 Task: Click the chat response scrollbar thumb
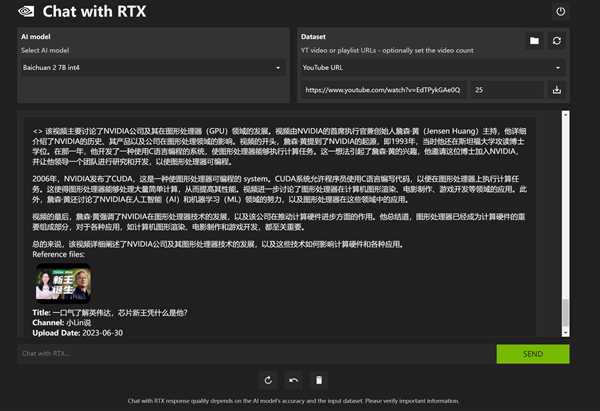pos(566,312)
